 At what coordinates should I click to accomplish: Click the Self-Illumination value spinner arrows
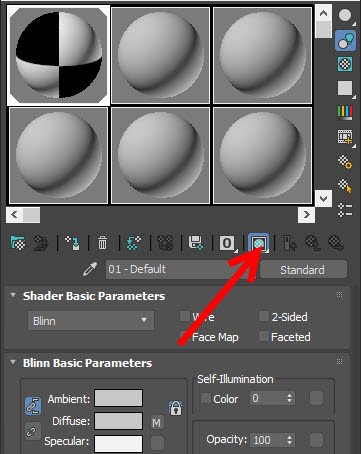[x=289, y=398]
